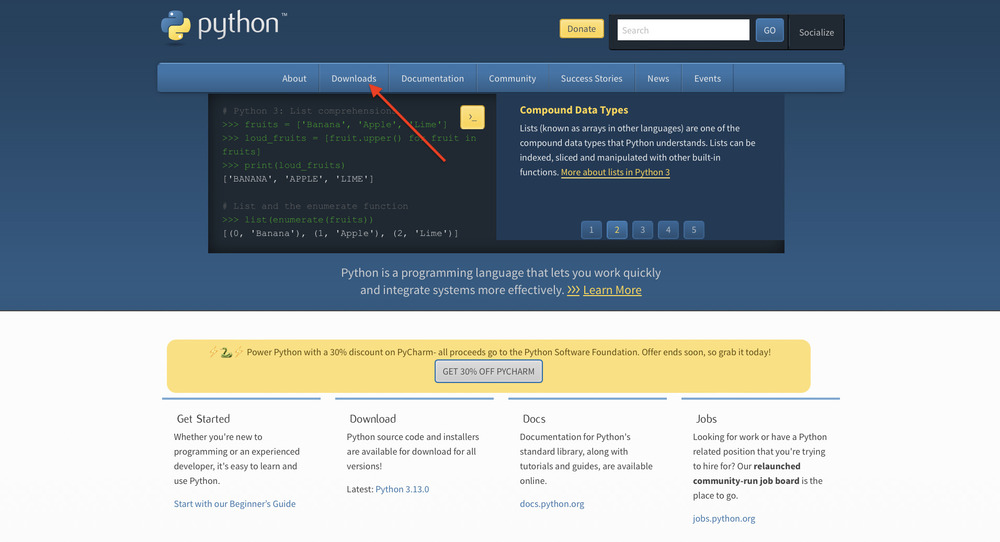Open the Documentation navigation menu
The height and width of the screenshot is (542, 1000).
click(x=432, y=78)
